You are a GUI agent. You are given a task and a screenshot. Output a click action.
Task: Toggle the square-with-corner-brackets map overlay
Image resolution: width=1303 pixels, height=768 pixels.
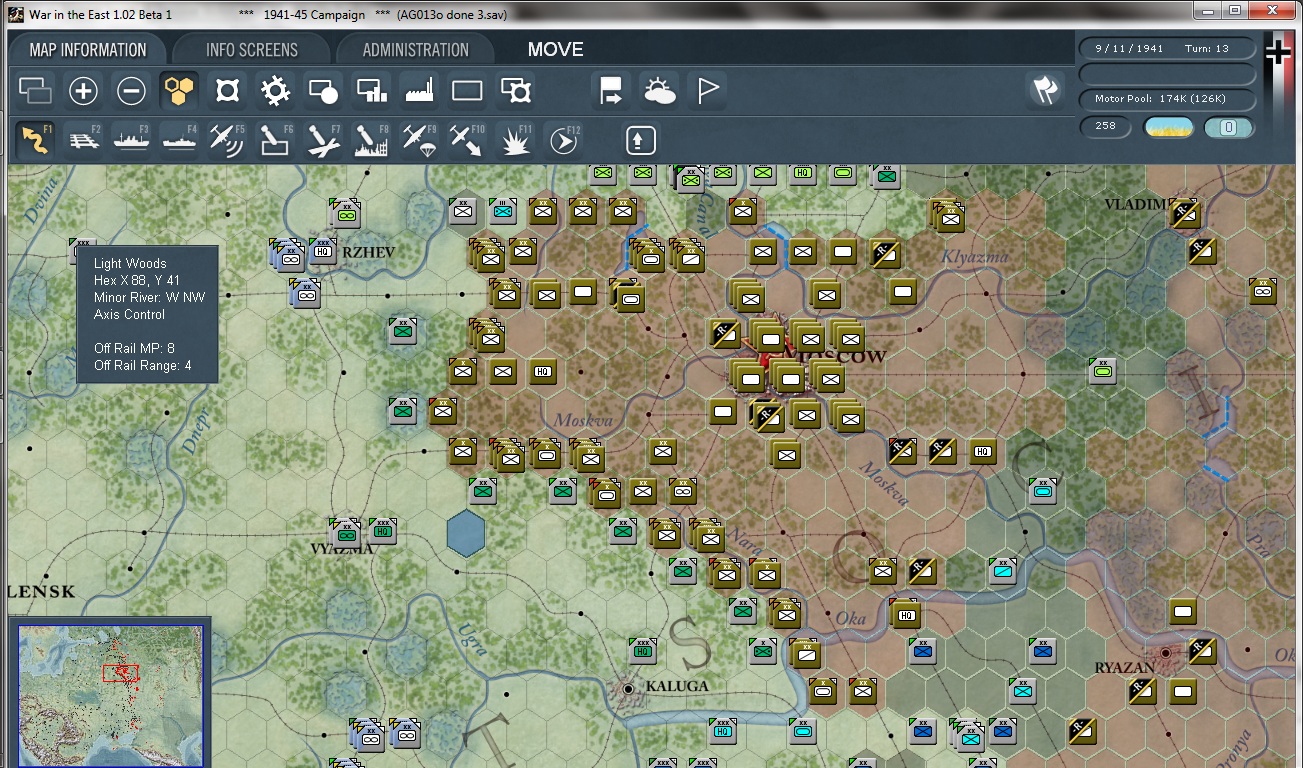coord(227,92)
